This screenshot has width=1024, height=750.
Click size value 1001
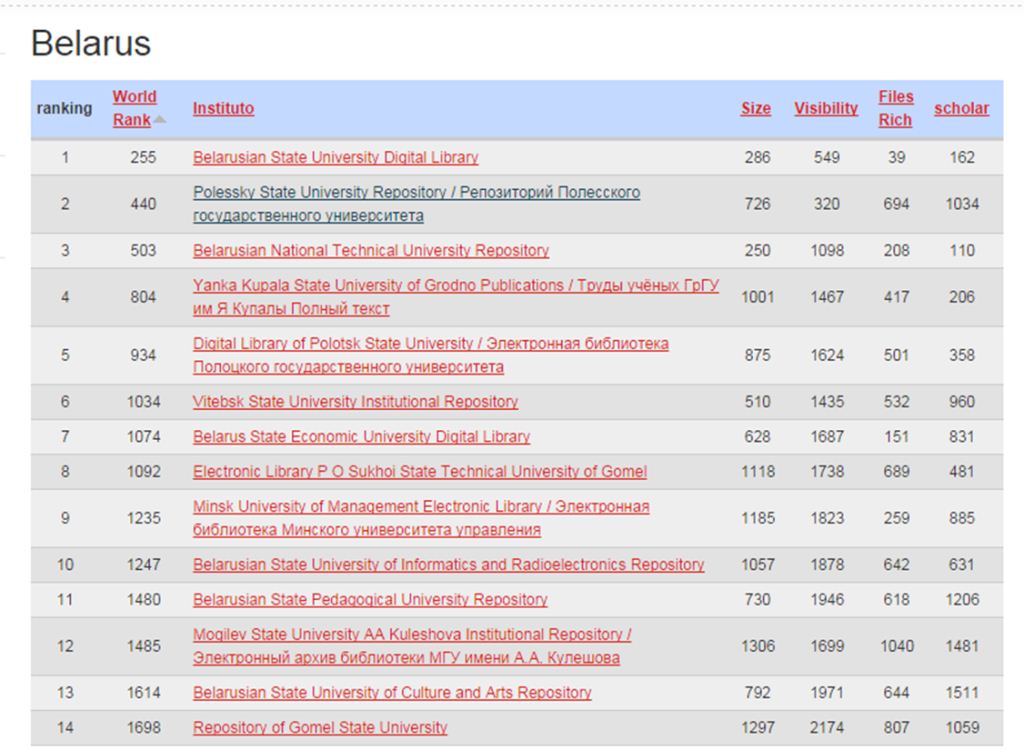[758, 297]
